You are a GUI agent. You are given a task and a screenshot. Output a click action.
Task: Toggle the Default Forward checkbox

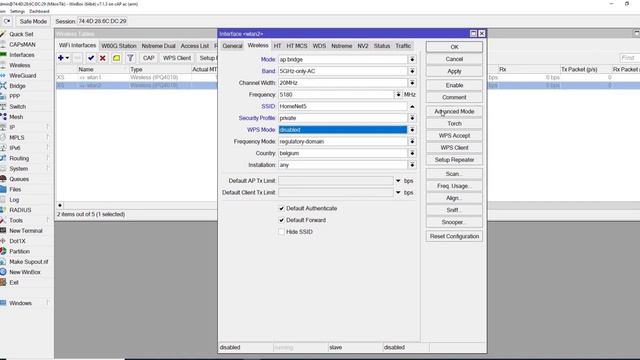281,220
